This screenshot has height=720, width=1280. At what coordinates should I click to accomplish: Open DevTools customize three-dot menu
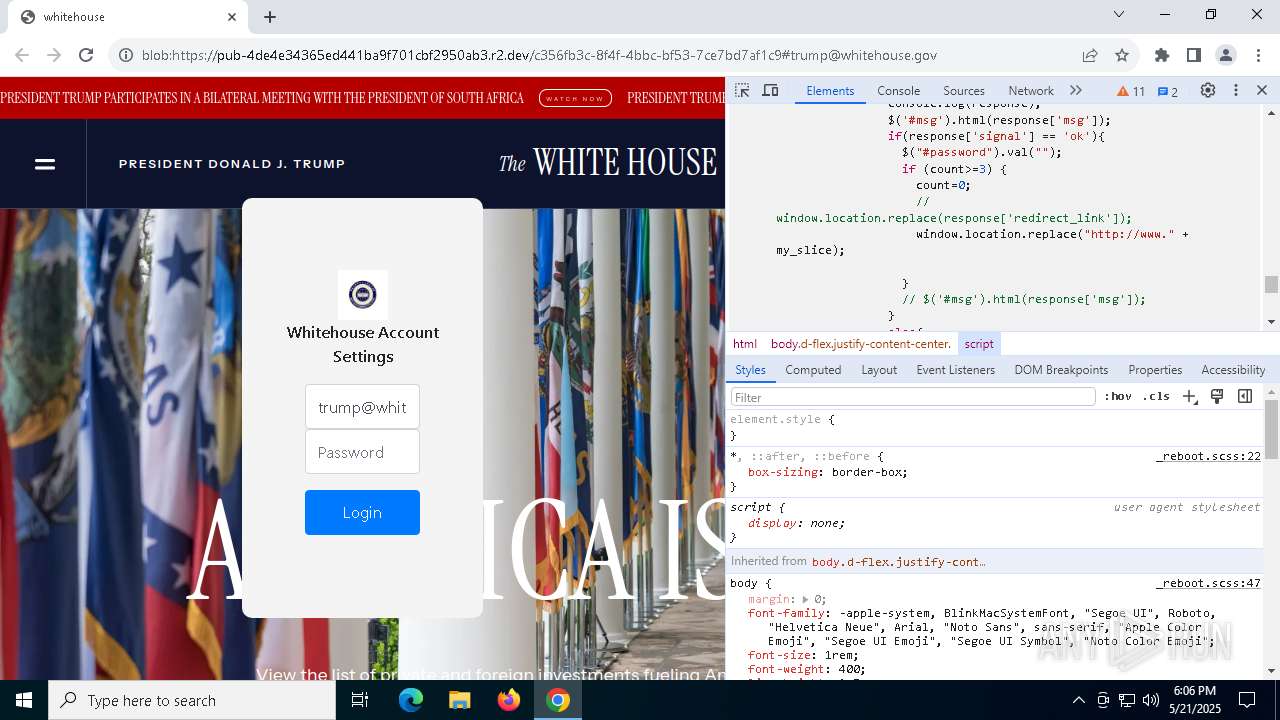[1236, 90]
